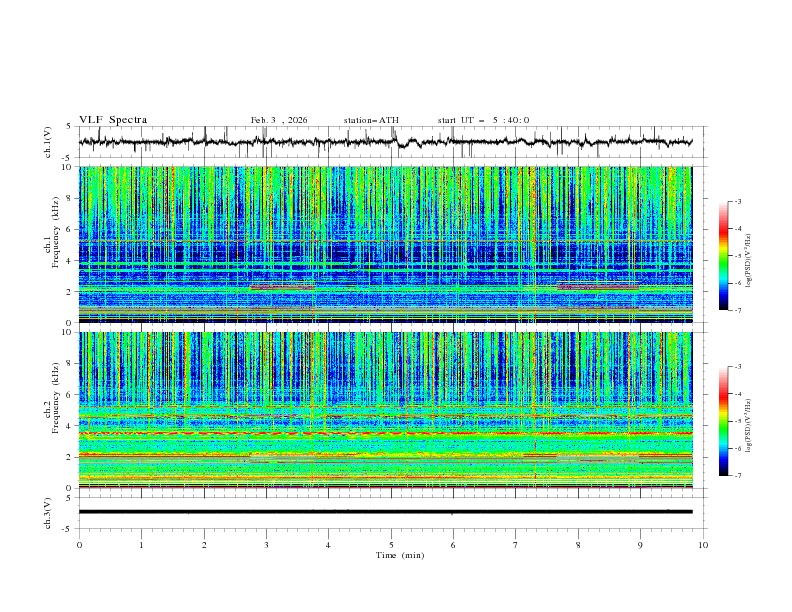Click the "-7" label on the ch.1 color bar

[x=738, y=310]
